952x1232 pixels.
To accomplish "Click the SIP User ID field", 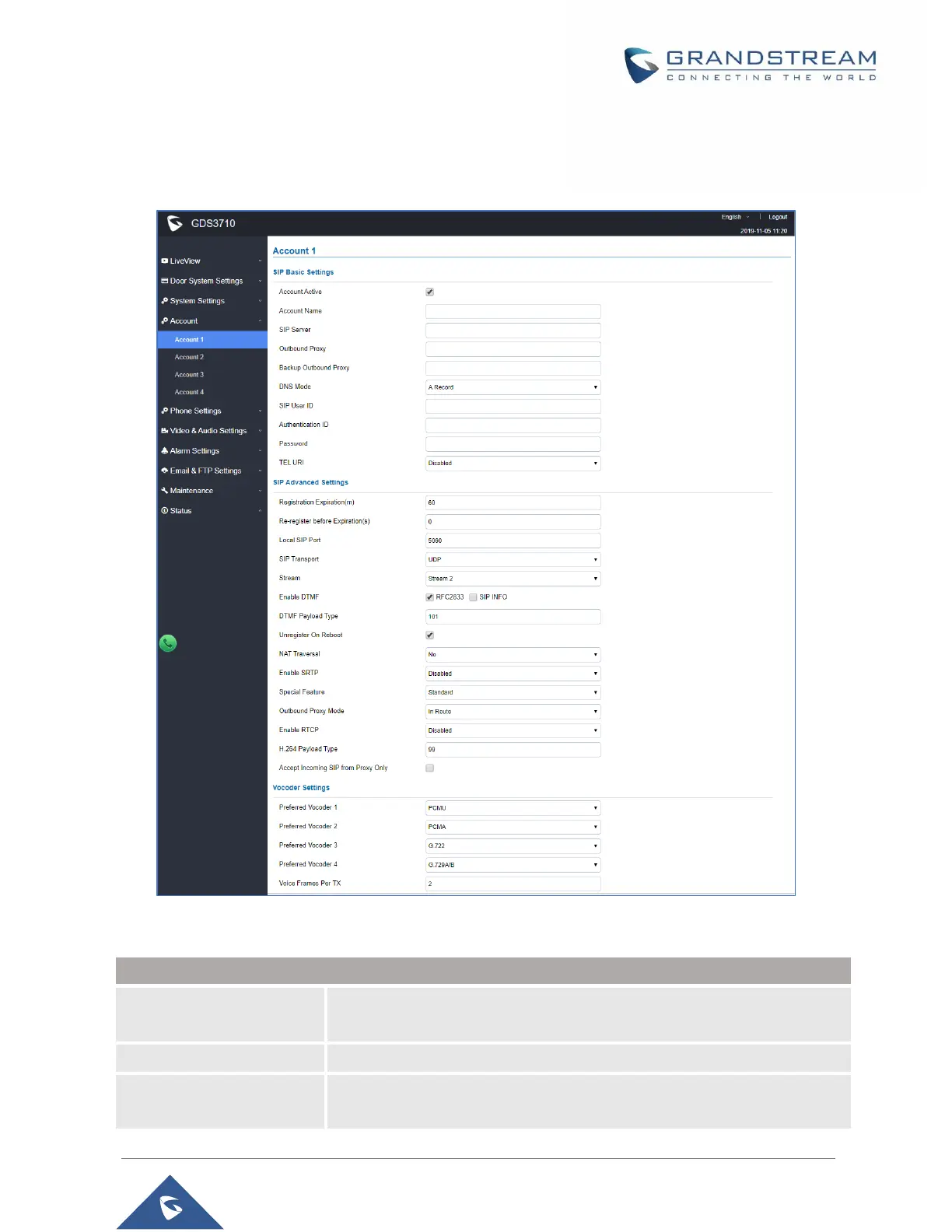I will 513,406.
